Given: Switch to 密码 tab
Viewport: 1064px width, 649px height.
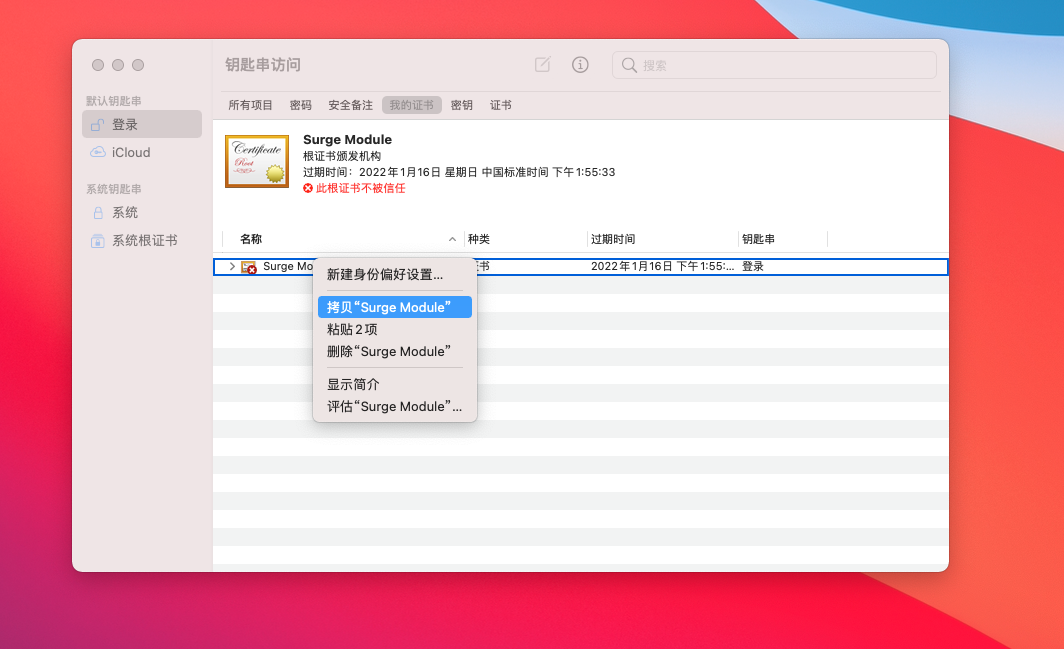Looking at the screenshot, I should tap(300, 105).
